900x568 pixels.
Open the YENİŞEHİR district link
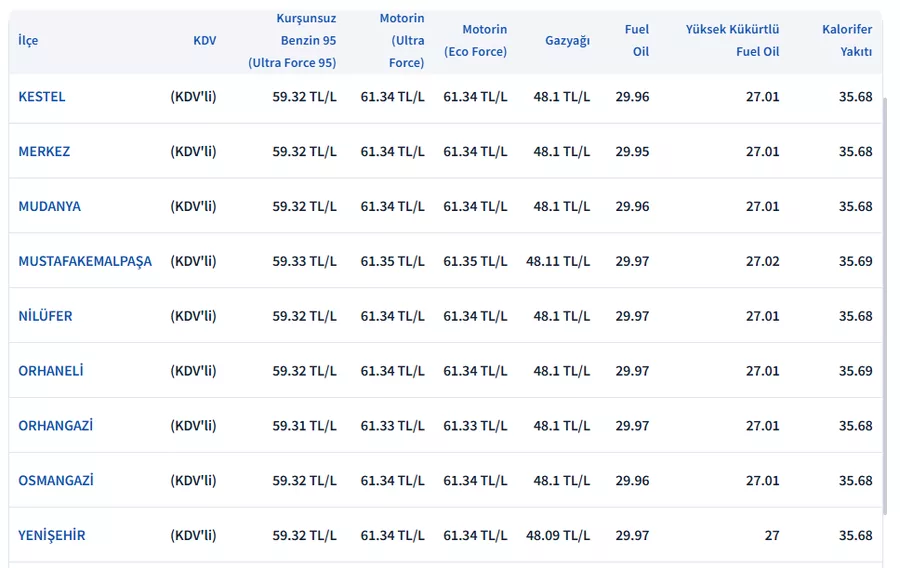click(51, 536)
